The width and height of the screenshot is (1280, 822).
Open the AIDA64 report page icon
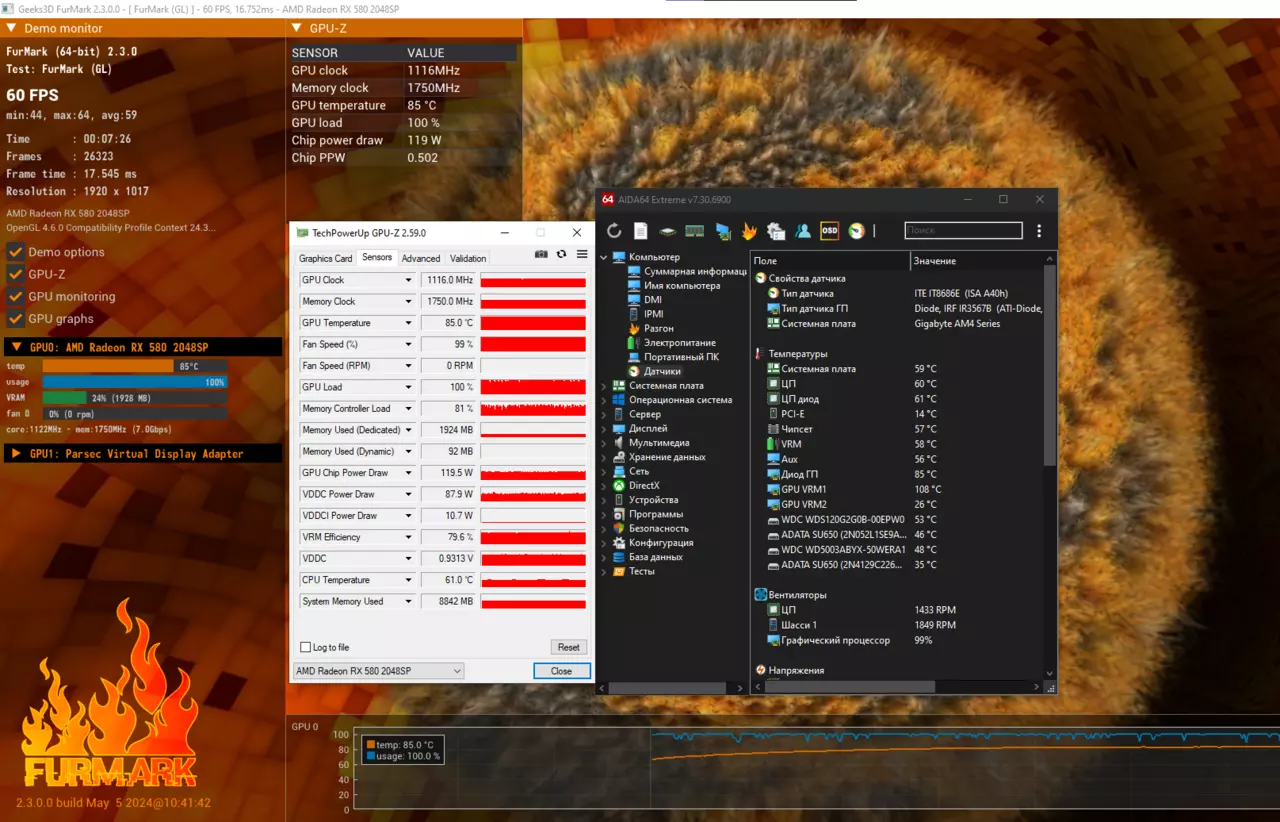pyautogui.click(x=641, y=231)
